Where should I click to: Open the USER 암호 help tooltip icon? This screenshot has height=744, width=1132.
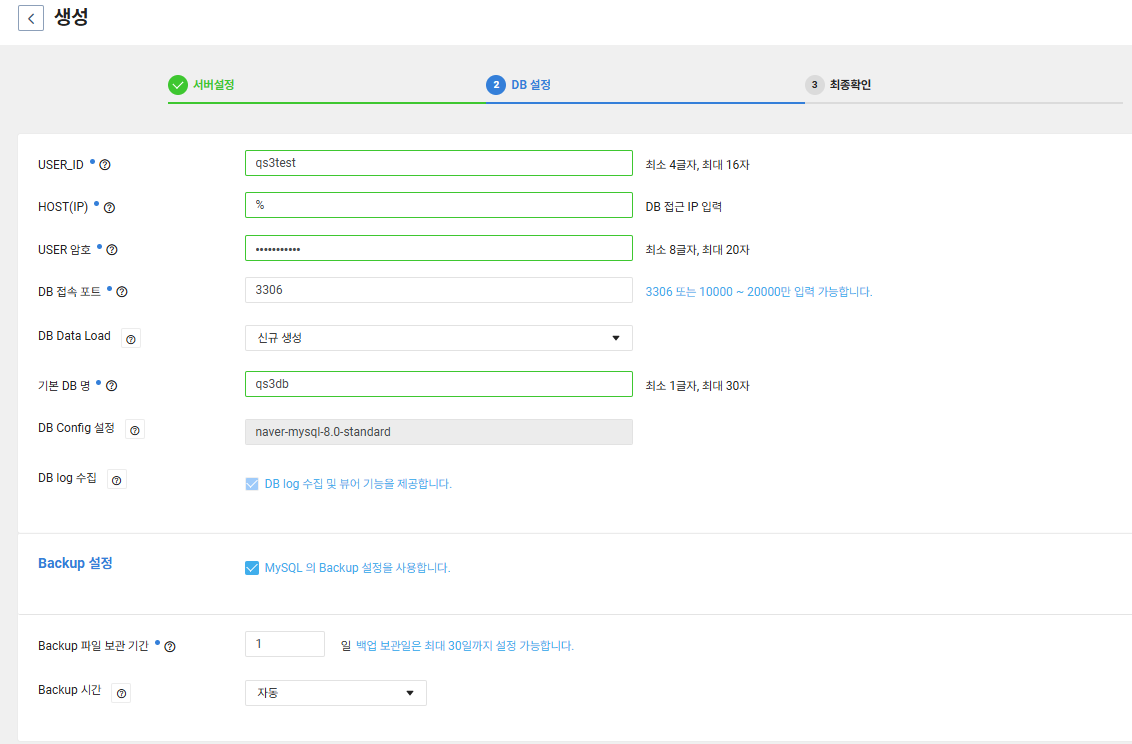(x=112, y=250)
